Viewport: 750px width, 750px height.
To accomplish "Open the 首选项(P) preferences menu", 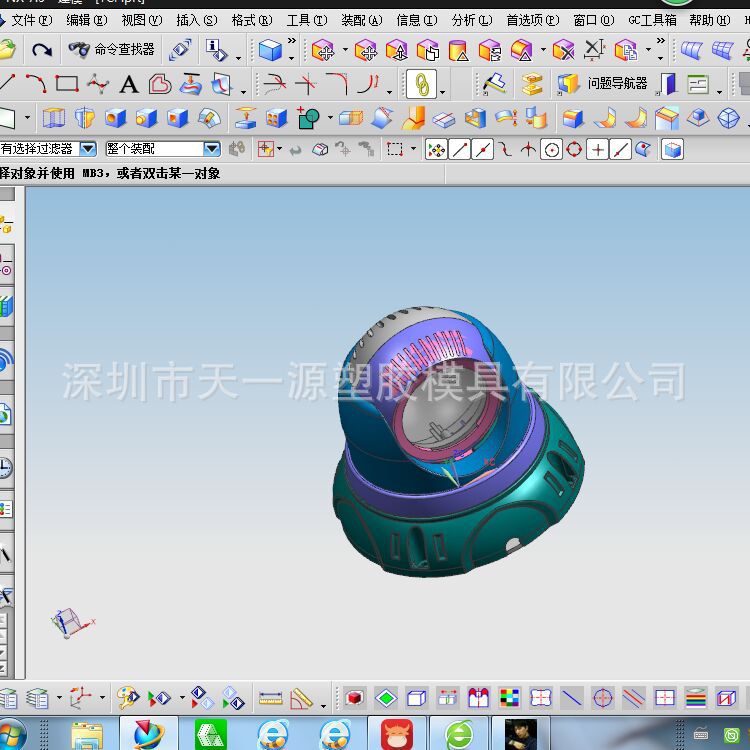I will click(x=533, y=20).
